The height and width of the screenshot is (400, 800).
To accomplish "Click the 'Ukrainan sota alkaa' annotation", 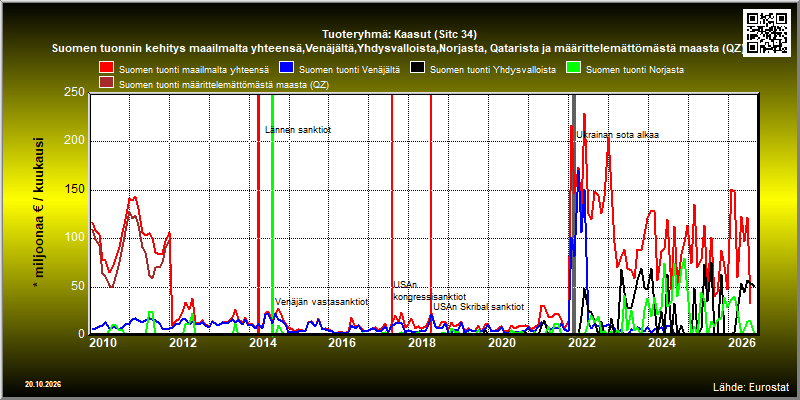I will [618, 135].
